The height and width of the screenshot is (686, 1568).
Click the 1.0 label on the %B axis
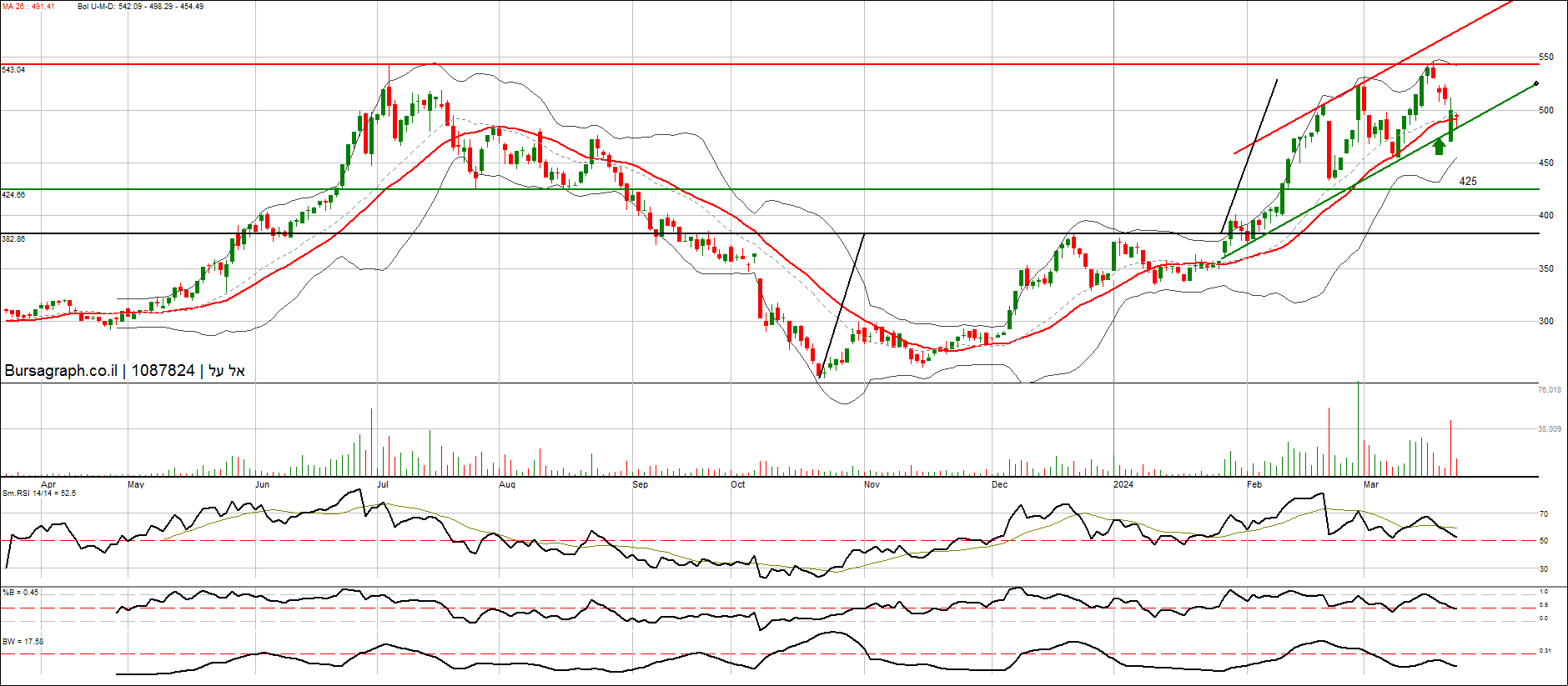(x=1544, y=592)
